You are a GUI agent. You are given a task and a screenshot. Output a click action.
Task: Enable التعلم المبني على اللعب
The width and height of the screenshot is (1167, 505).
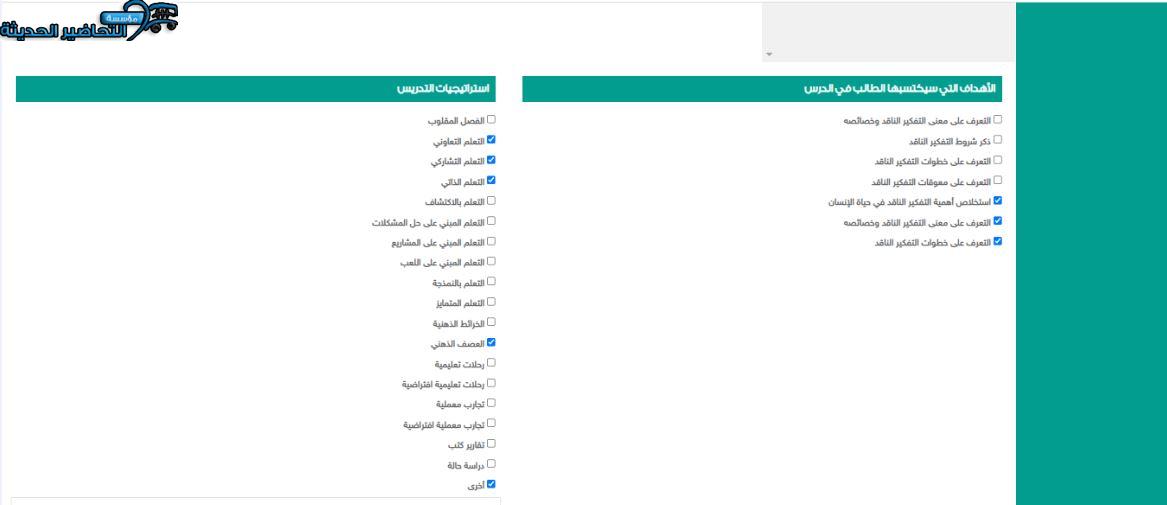coord(491,262)
